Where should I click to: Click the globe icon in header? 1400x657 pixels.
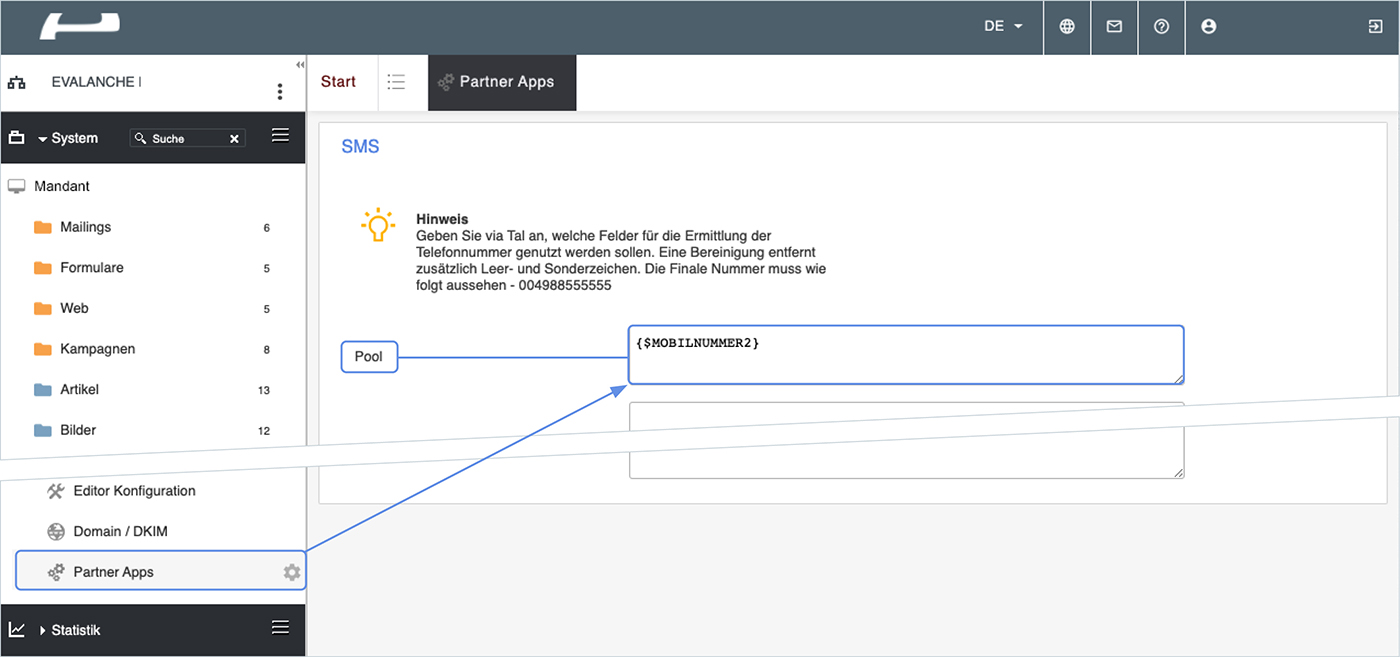point(1067,27)
